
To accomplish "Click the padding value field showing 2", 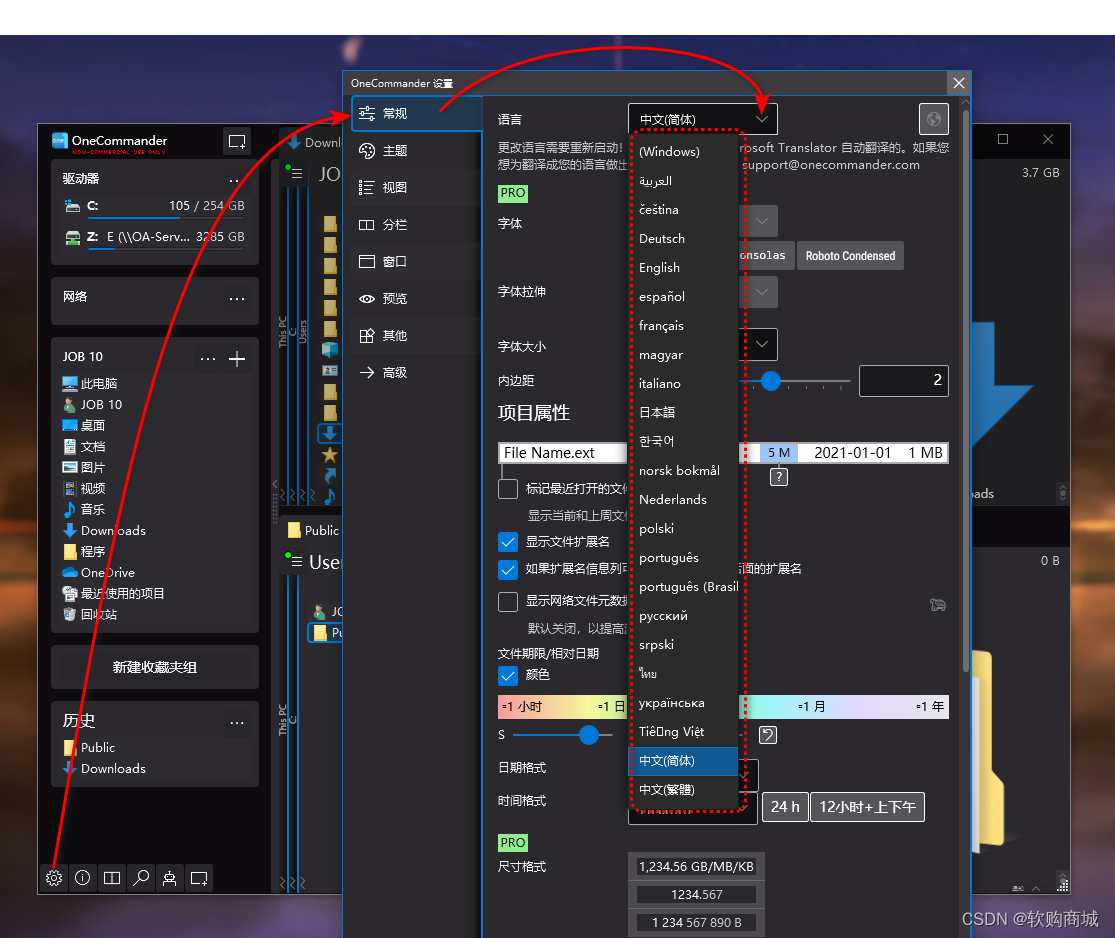I will coord(904,380).
